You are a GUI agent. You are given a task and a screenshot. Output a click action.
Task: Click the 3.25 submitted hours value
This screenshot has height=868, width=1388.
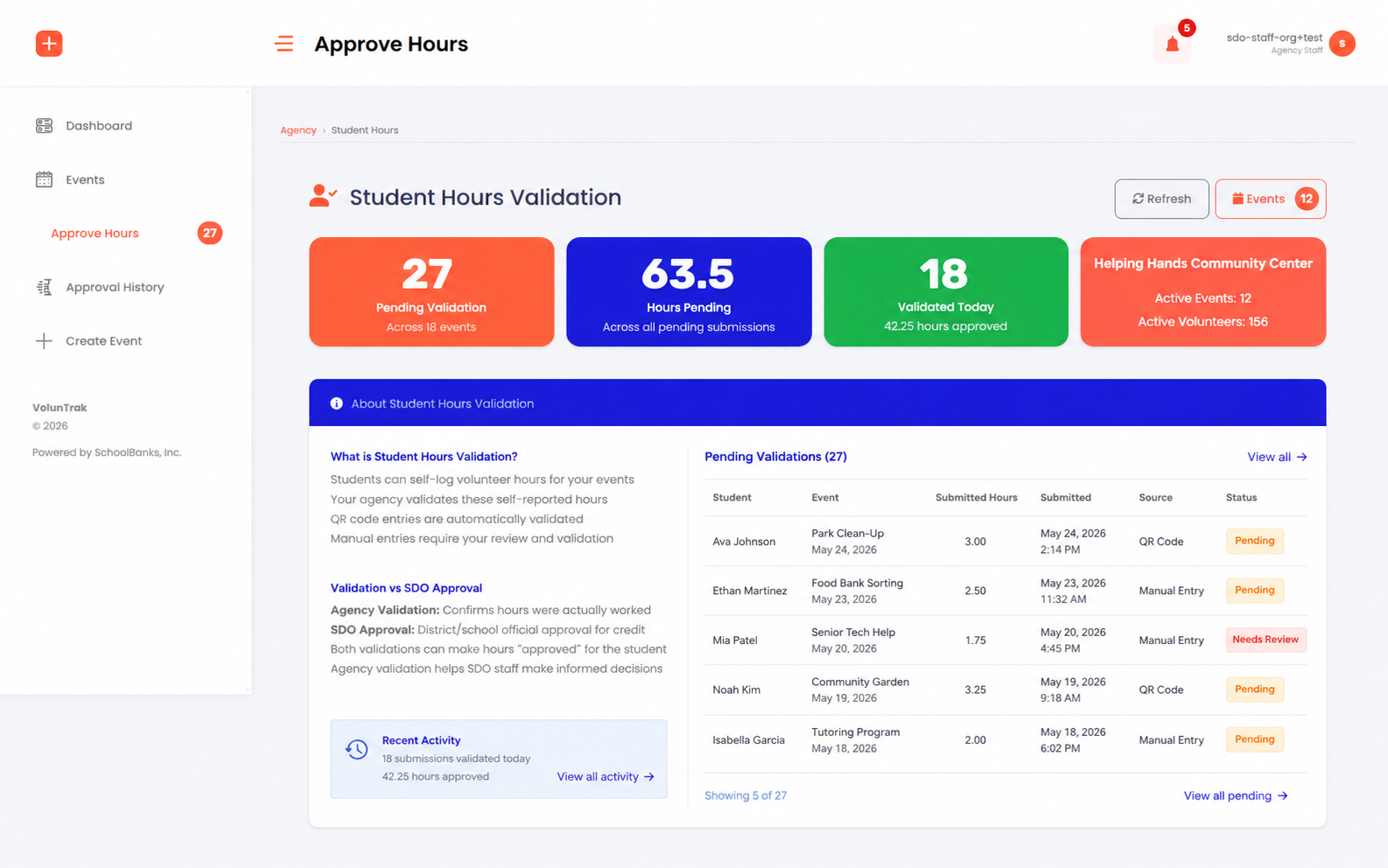tap(975, 689)
